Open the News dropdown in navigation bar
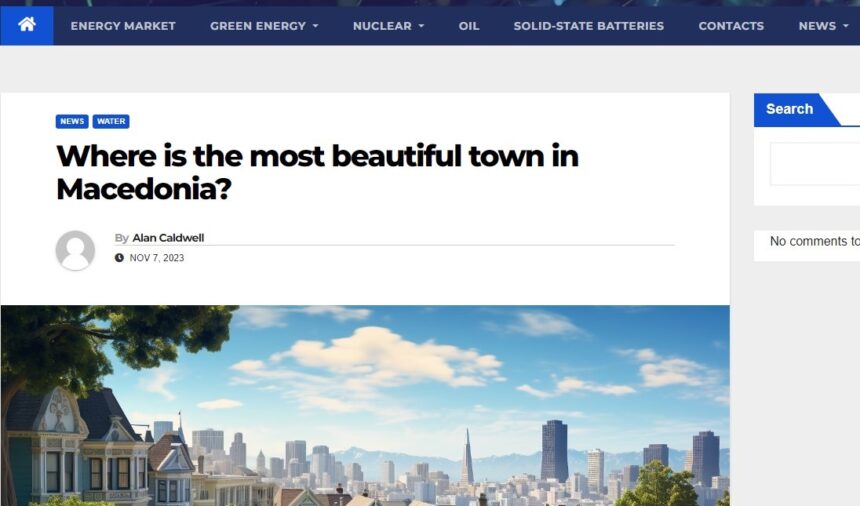Image resolution: width=860 pixels, height=506 pixels. click(x=824, y=26)
